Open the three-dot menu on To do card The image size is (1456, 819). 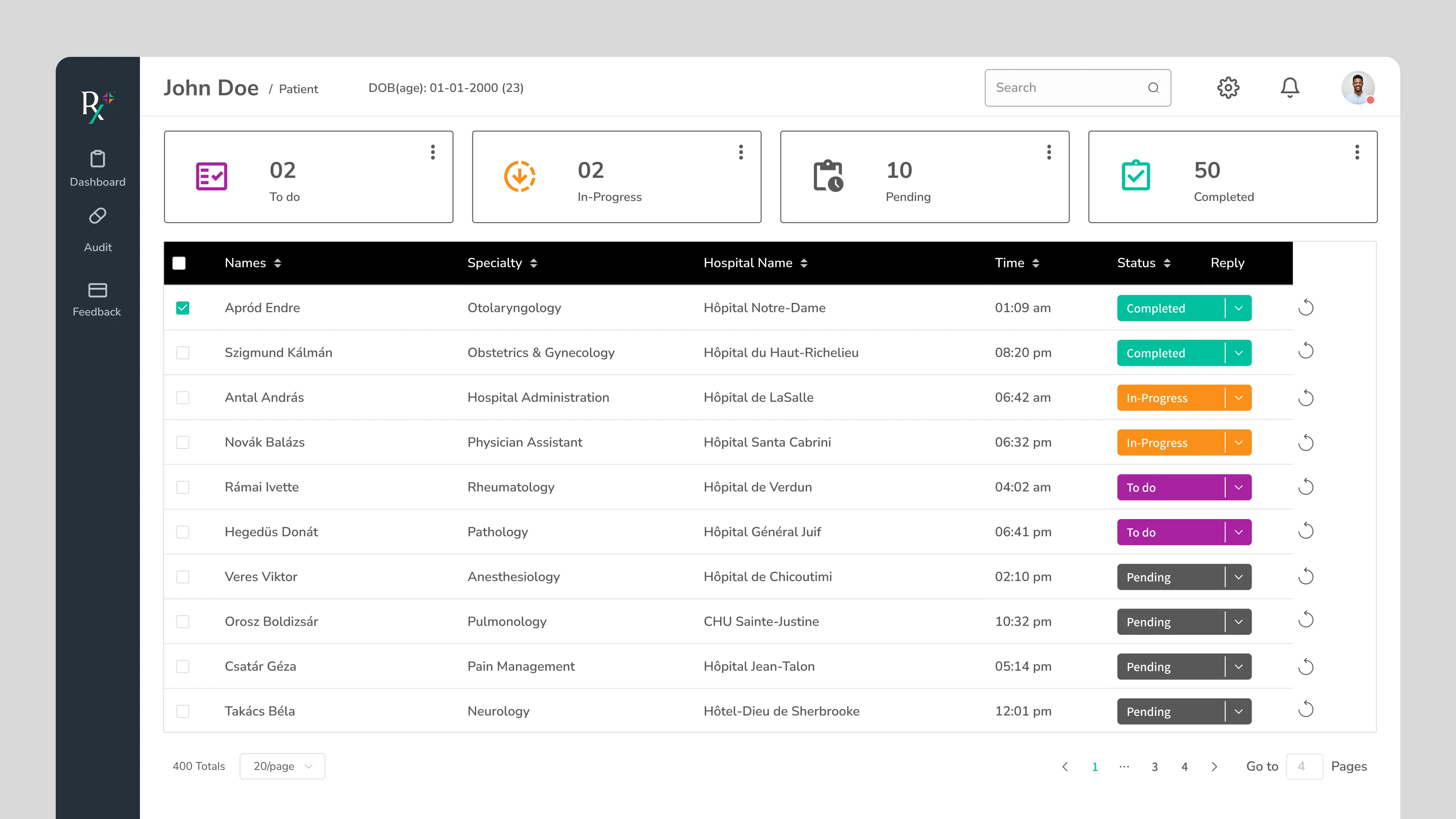(x=433, y=152)
